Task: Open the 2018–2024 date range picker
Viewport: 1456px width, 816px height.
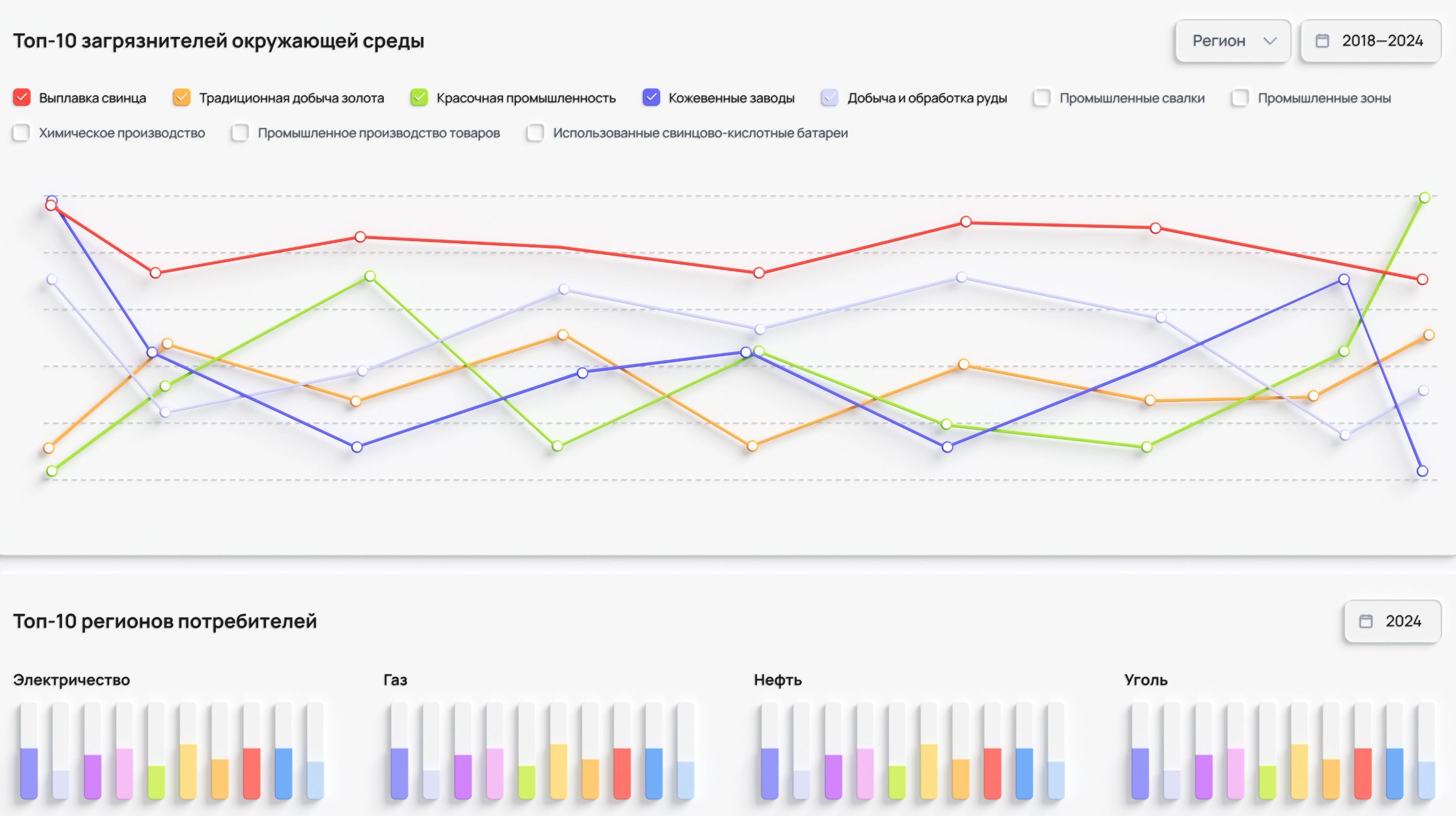Action: [1371, 41]
